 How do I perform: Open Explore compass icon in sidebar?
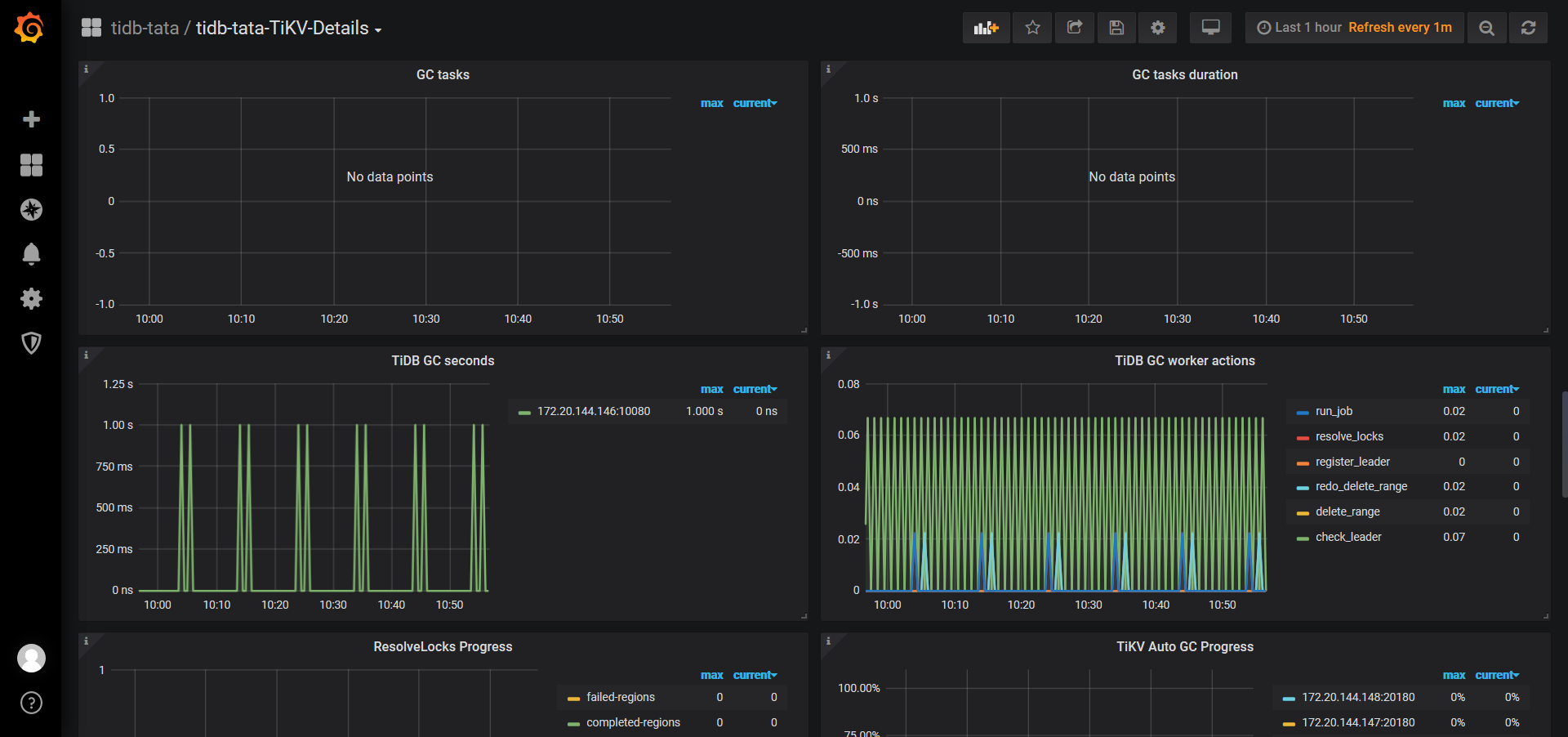click(x=31, y=210)
